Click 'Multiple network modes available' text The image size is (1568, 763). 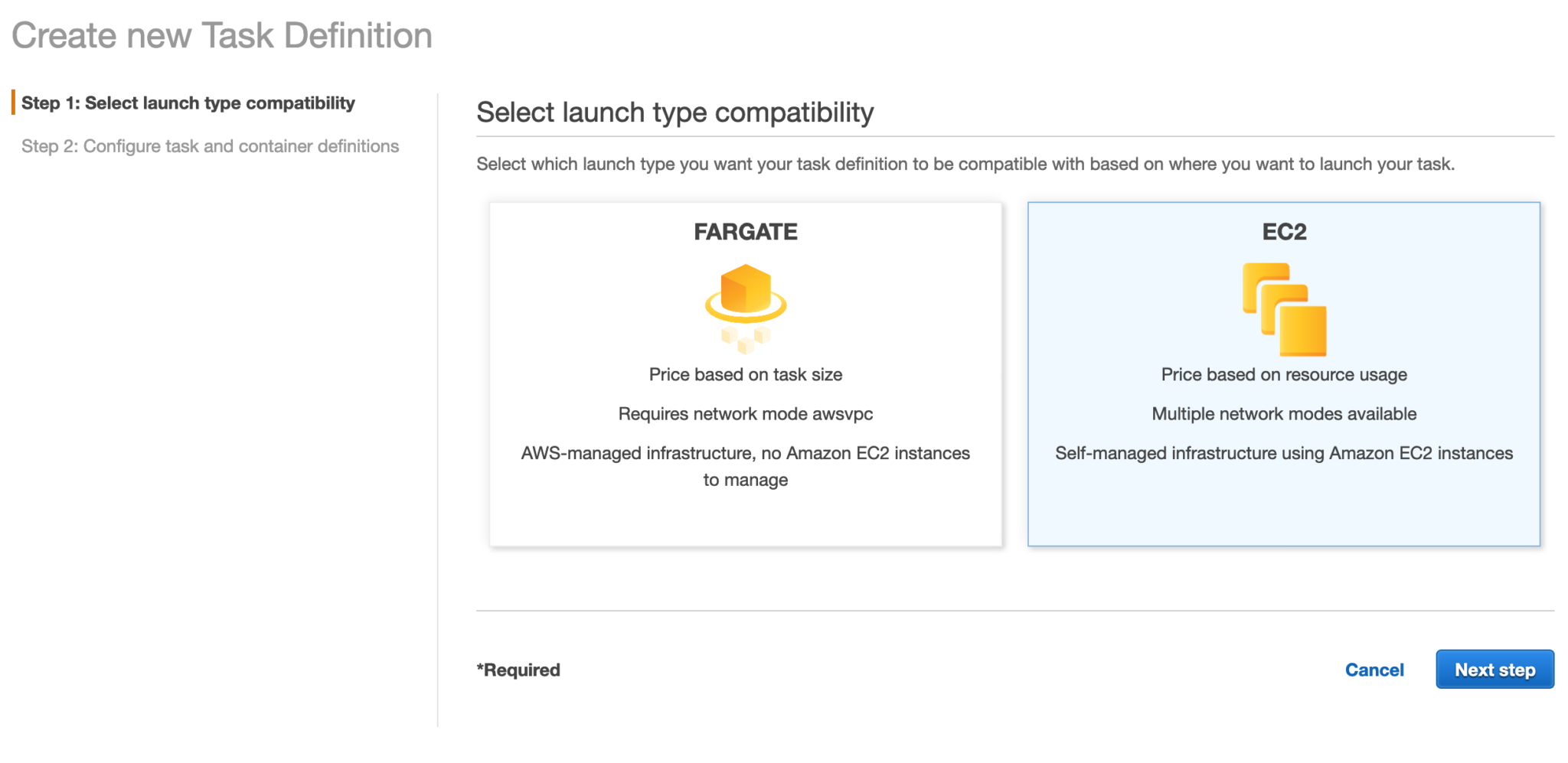point(1283,413)
